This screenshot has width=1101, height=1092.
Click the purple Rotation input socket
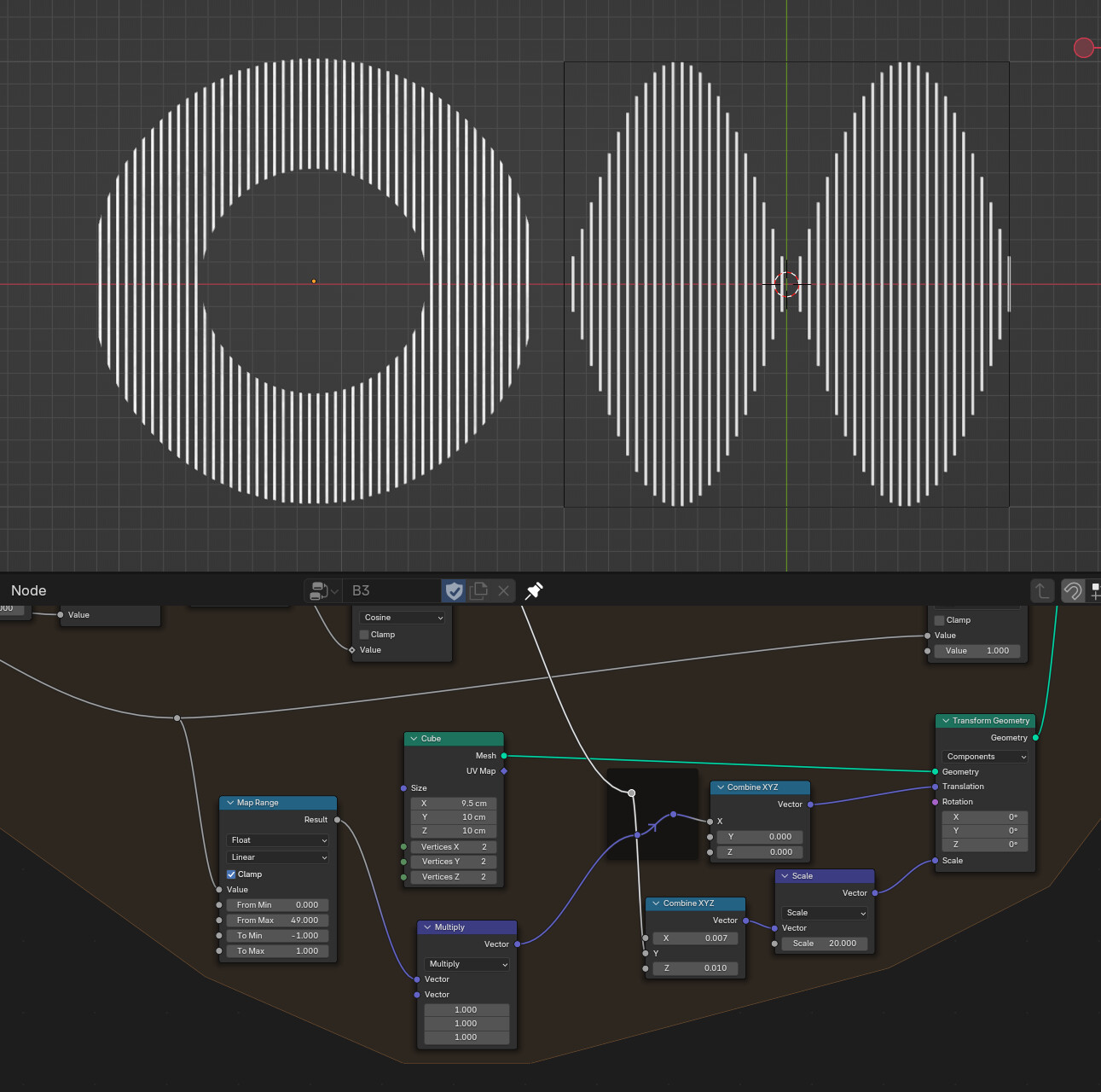click(x=936, y=802)
